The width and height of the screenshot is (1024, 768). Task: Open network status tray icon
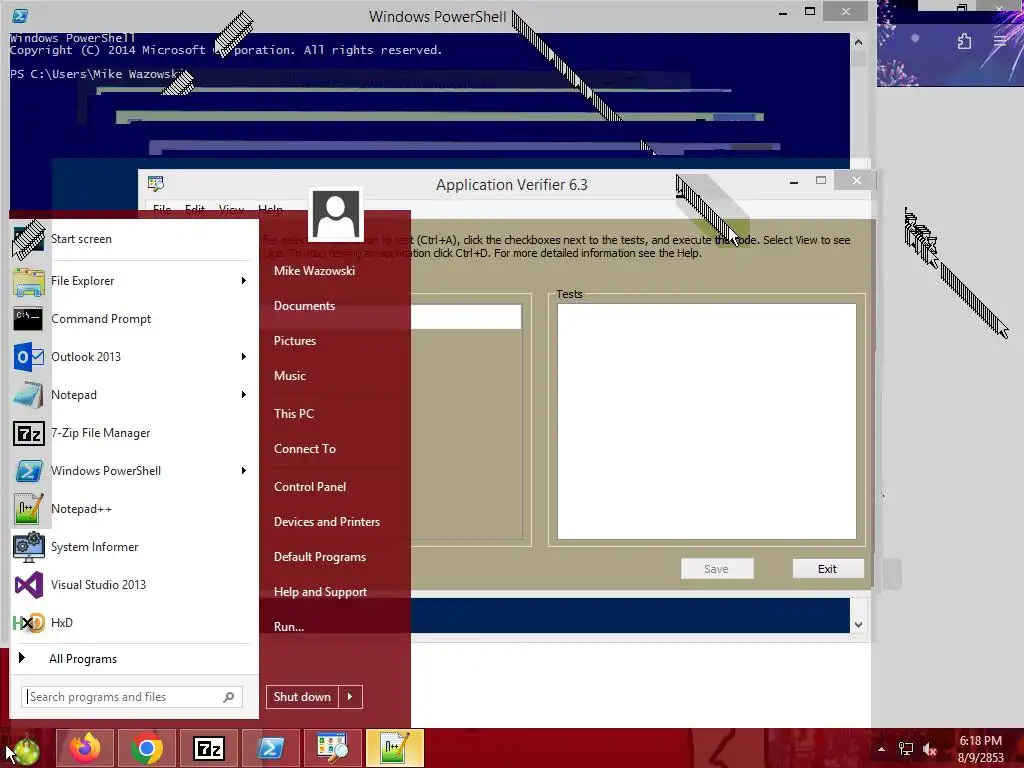tap(906, 749)
